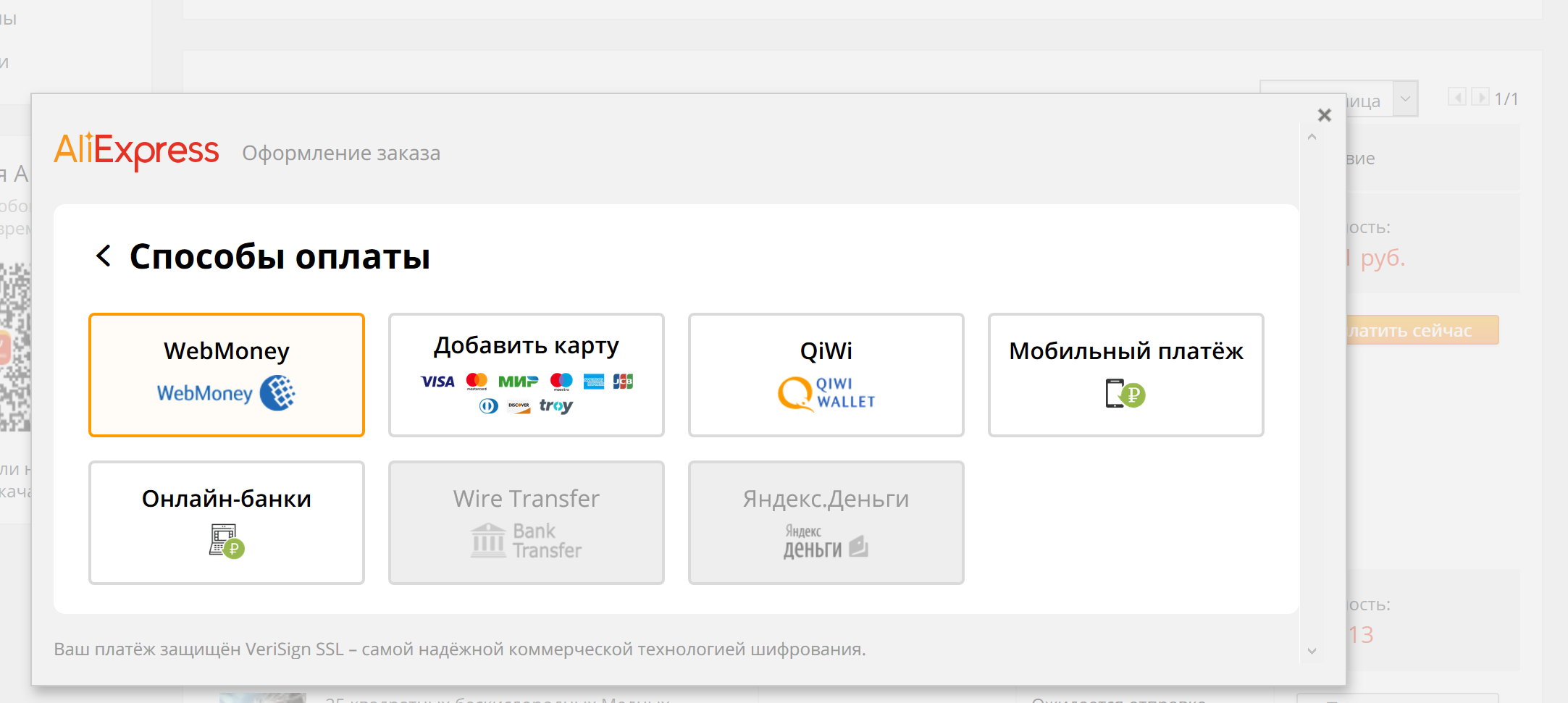
Task: Click the Оформление заказа heading text
Action: tap(341, 153)
